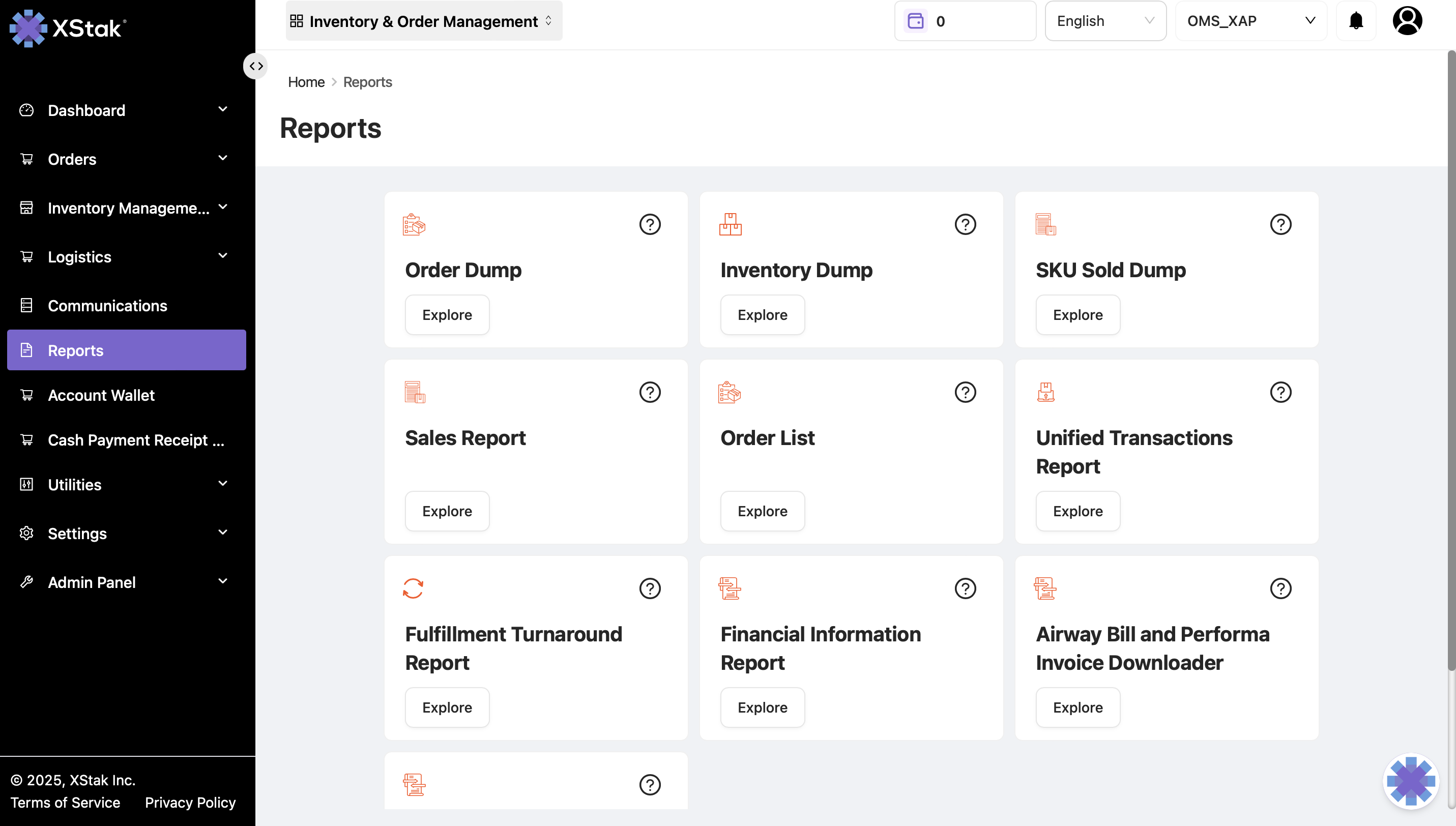Click help icon on Financial Information Report
1456x826 pixels.
965,588
